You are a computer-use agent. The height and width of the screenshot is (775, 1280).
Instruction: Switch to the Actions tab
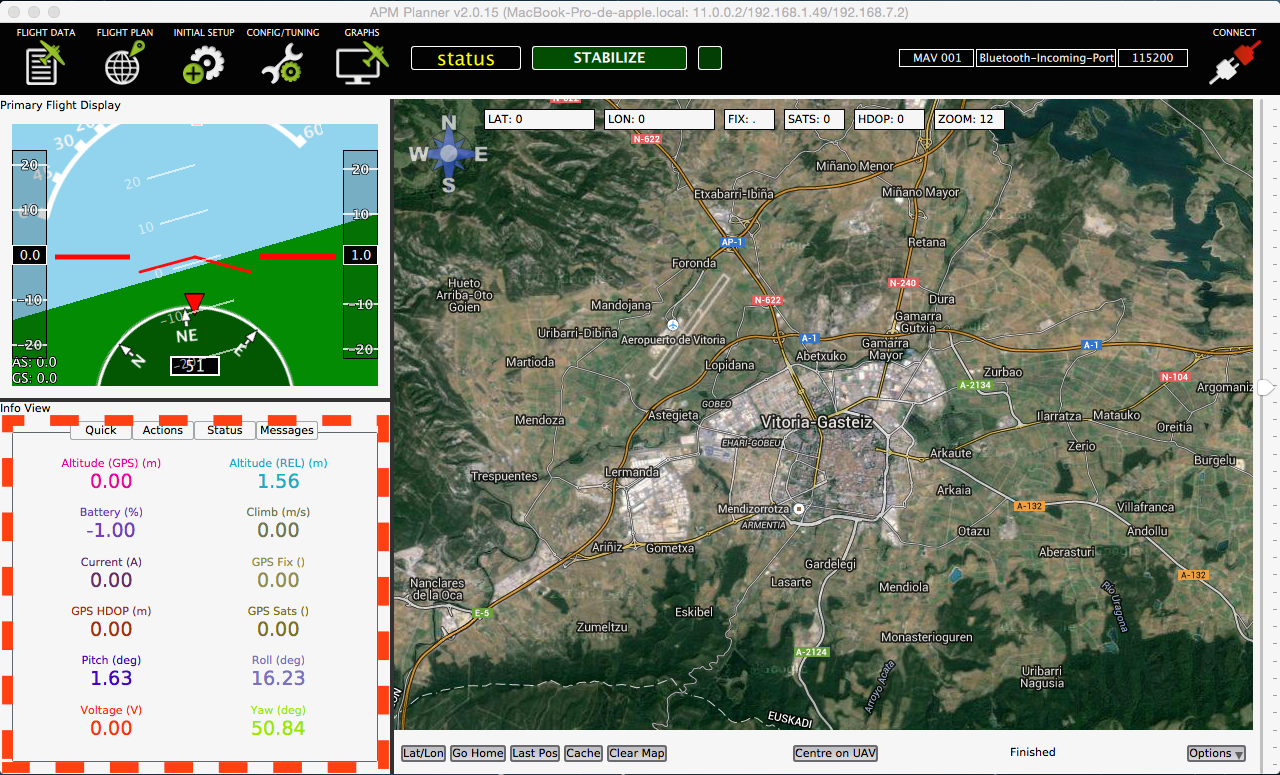click(x=163, y=430)
